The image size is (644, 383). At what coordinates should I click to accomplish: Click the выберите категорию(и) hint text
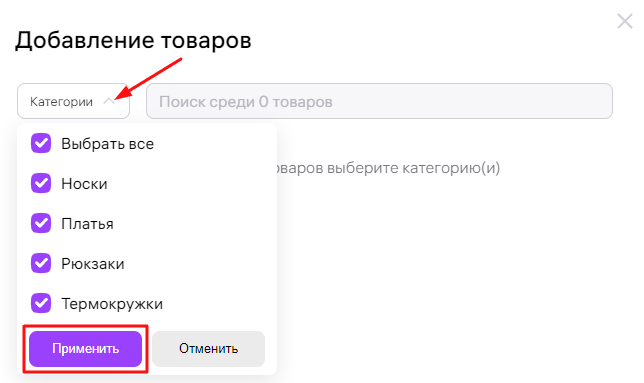click(x=414, y=168)
